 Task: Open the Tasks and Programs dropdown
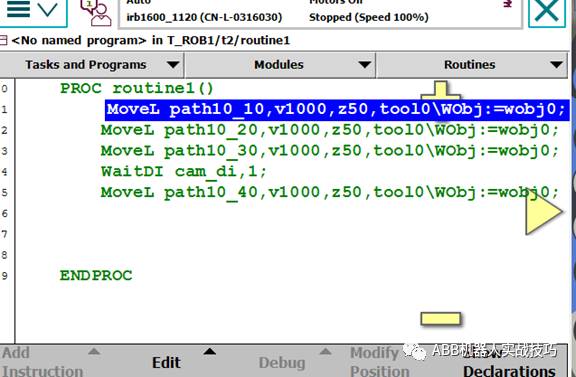pyautogui.click(x=92, y=65)
